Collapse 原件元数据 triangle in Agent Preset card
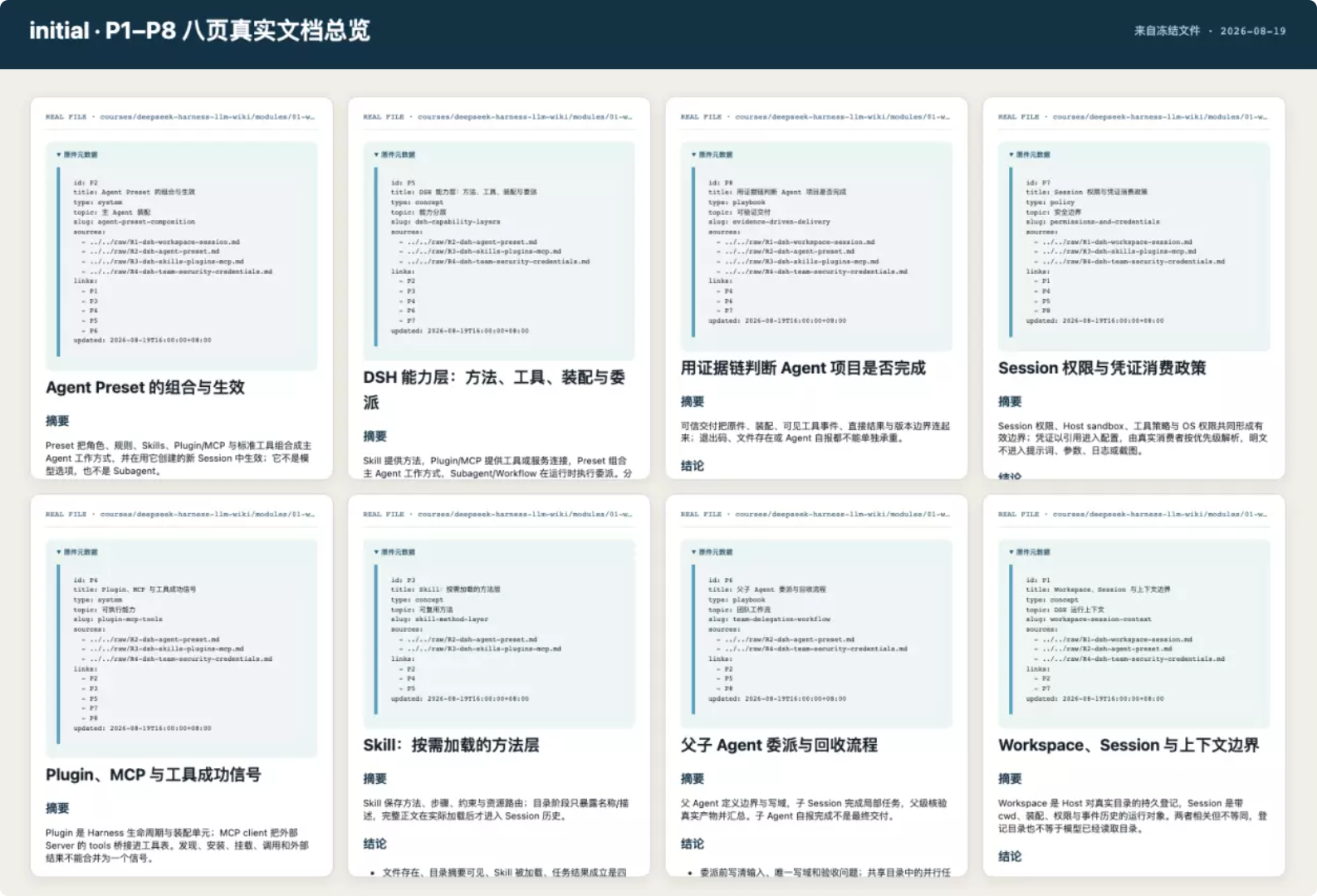This screenshot has height=896, width=1317. click(x=58, y=154)
